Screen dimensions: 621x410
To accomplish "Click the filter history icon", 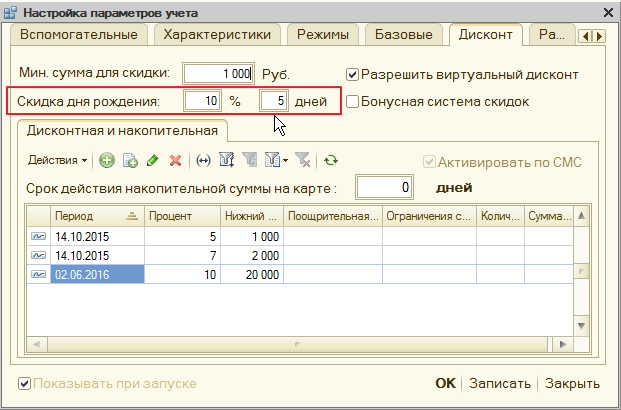I will 272,160.
